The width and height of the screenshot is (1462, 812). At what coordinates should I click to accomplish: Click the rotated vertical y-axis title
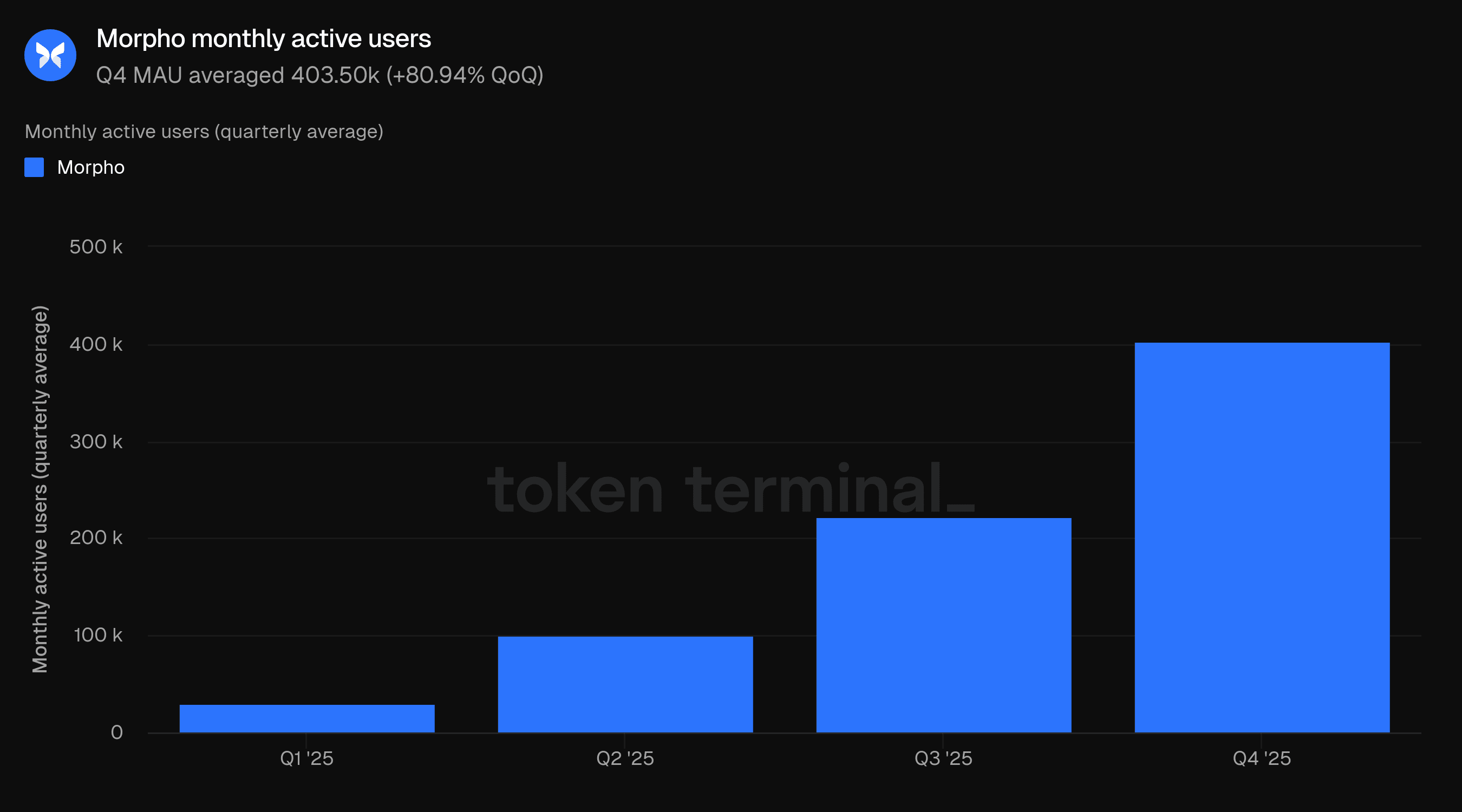pyautogui.click(x=40, y=489)
